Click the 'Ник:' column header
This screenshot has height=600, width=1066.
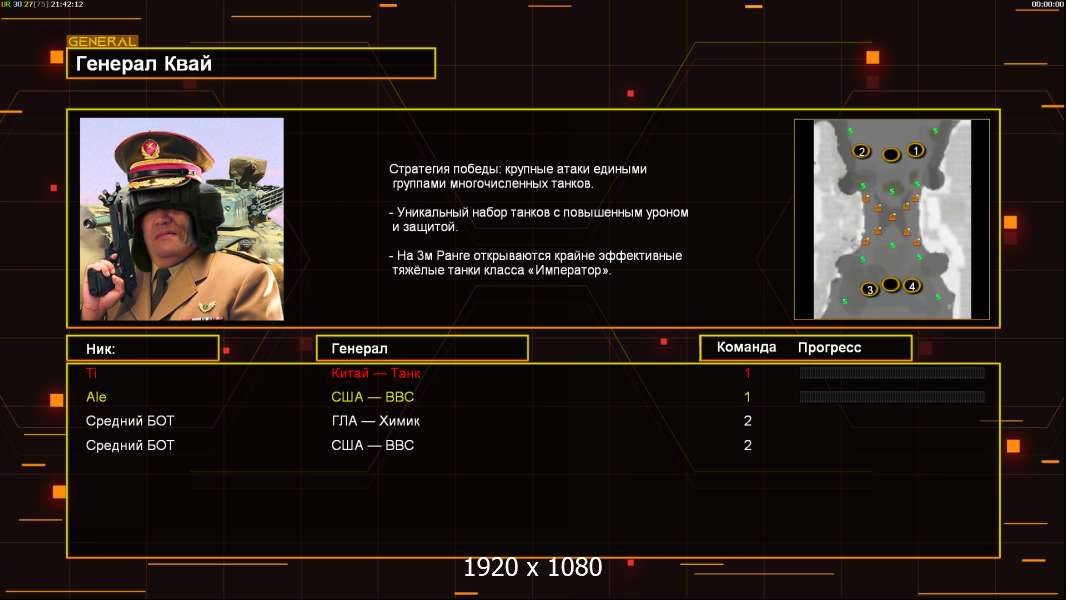[x=143, y=349]
